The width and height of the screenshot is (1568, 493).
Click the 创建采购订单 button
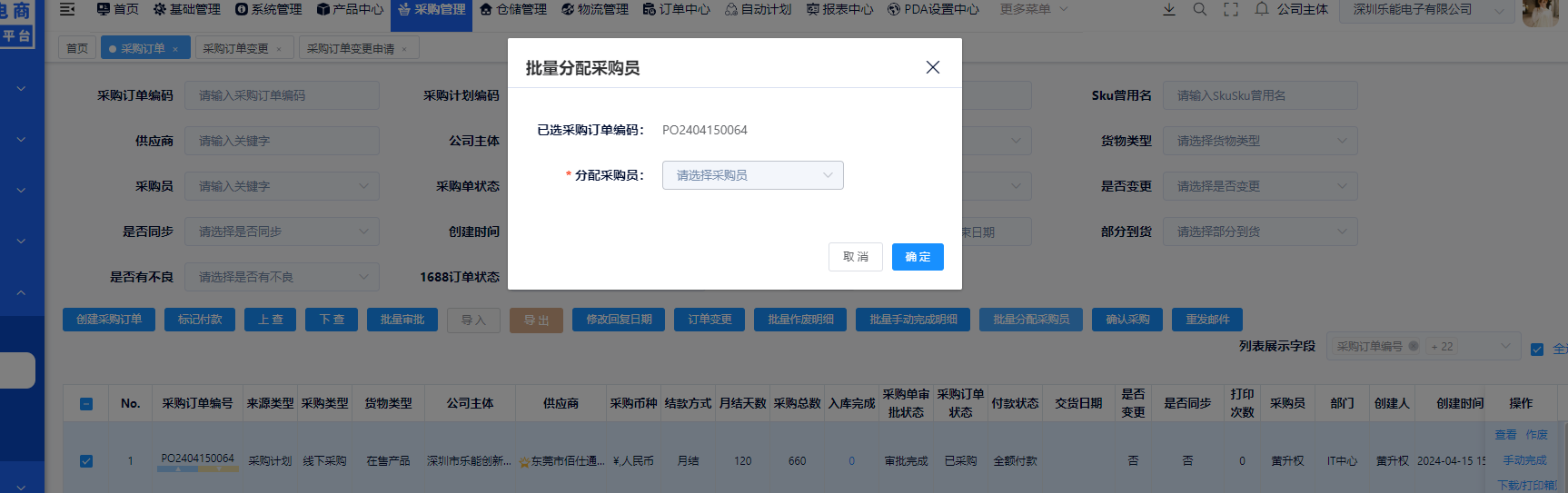point(109,320)
